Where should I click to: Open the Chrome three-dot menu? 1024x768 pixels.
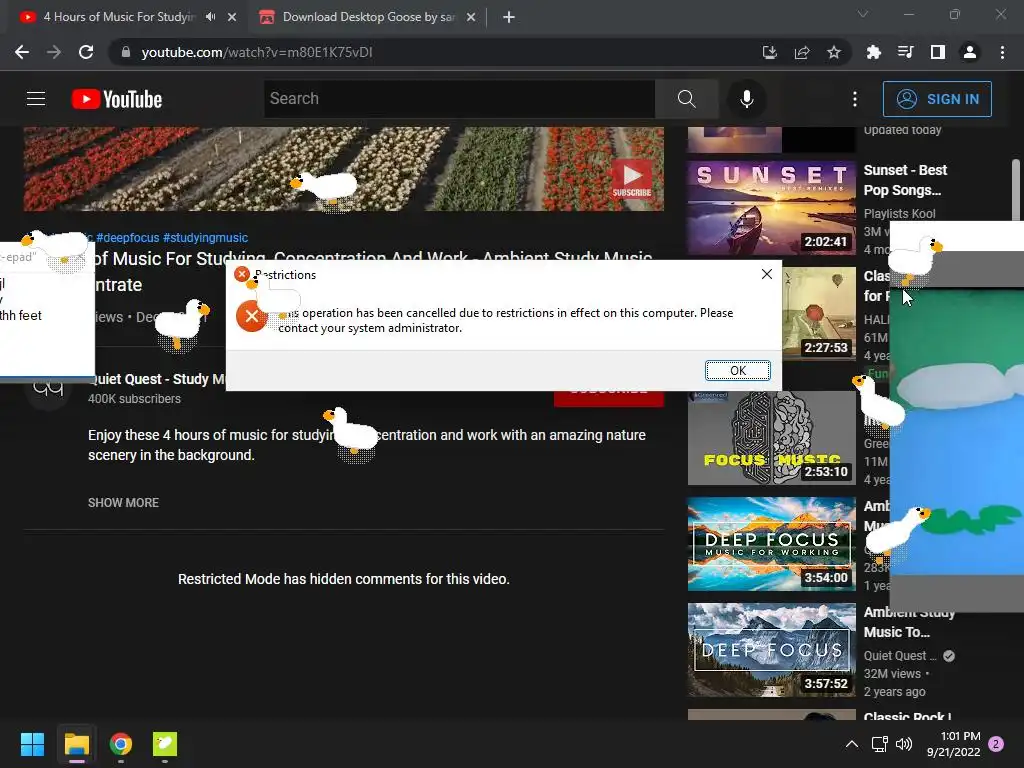pos(1002,52)
